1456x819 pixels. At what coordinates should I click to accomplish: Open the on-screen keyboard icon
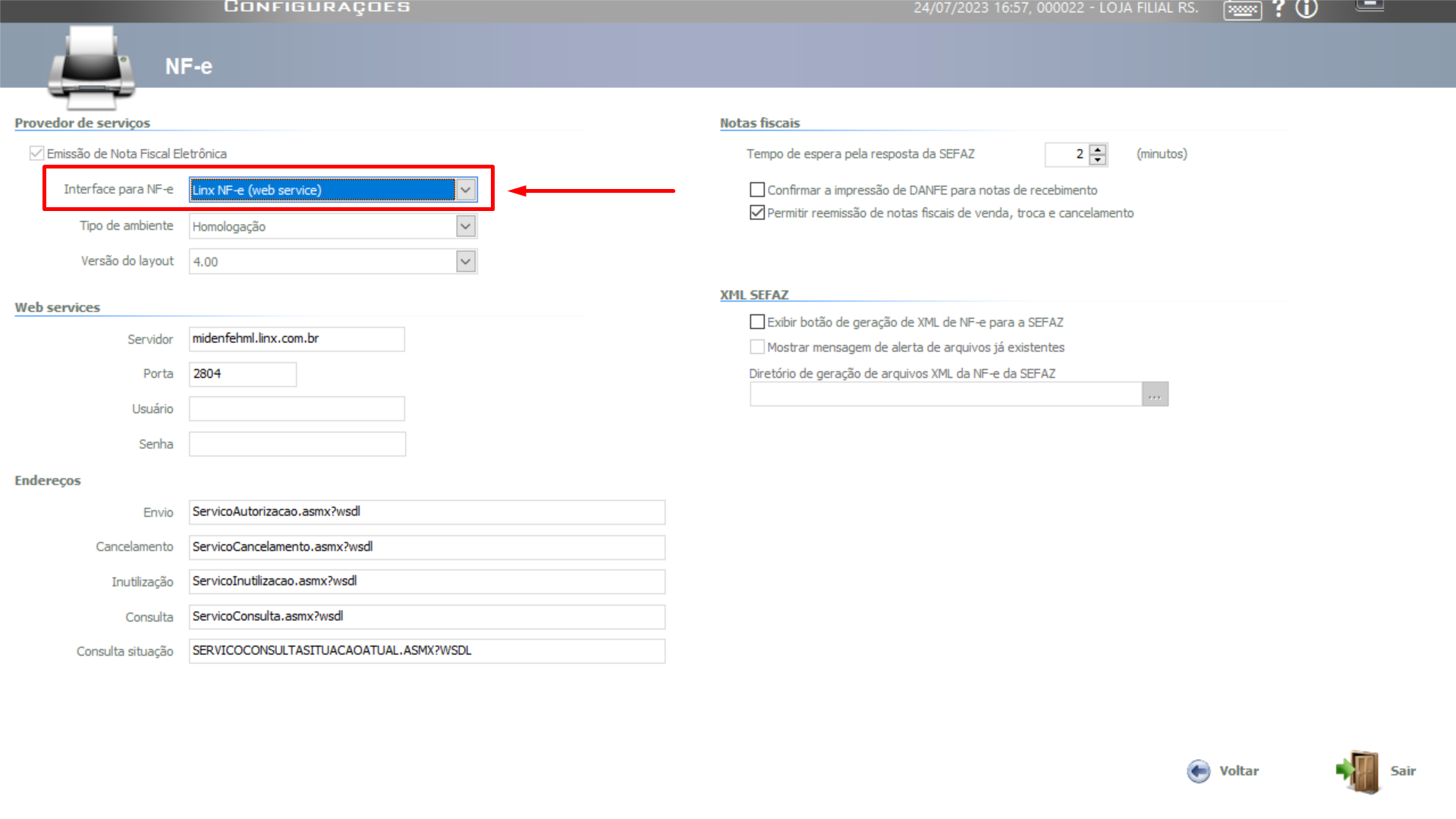point(1243,10)
